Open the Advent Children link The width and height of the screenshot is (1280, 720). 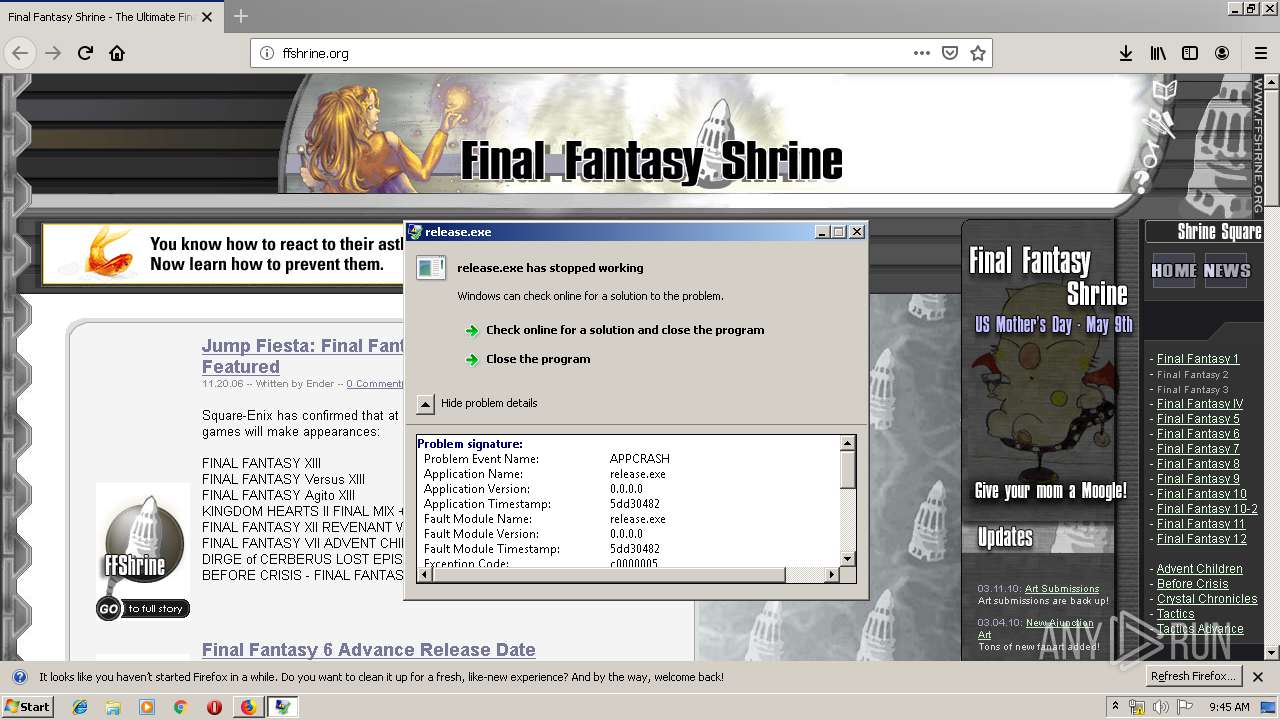(x=1200, y=569)
